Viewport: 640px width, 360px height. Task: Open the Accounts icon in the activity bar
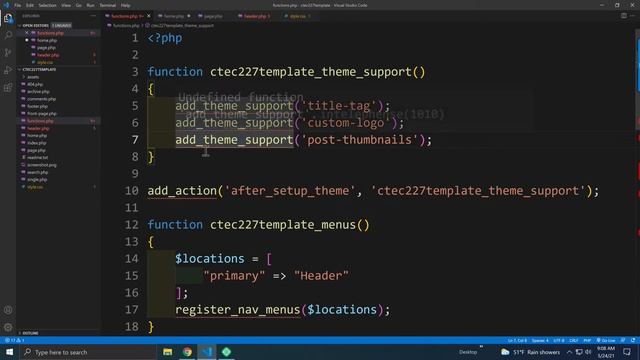tap(8, 310)
